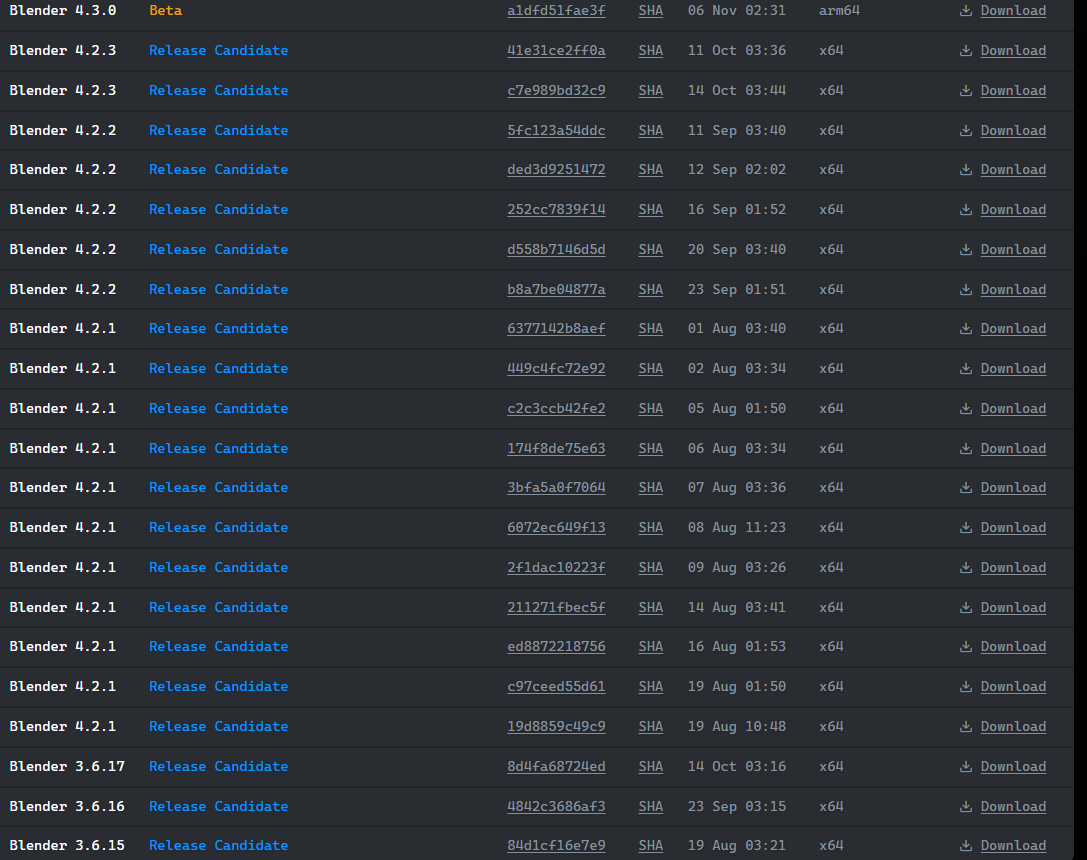Click download icon for build ded3d9251472
Viewport: 1087px width, 860px height.
tap(966, 170)
